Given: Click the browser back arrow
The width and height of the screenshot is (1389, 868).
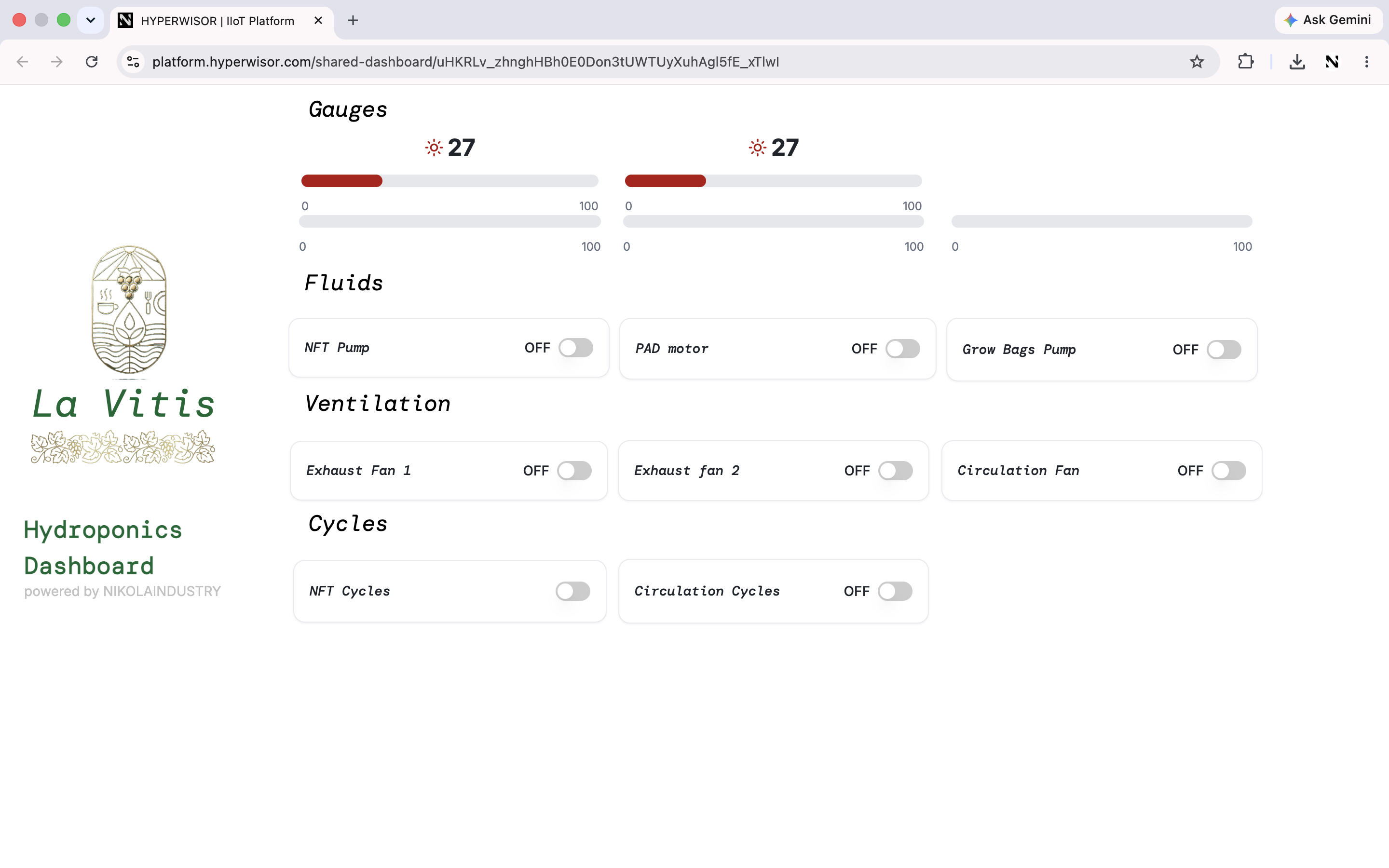Looking at the screenshot, I should [22, 61].
